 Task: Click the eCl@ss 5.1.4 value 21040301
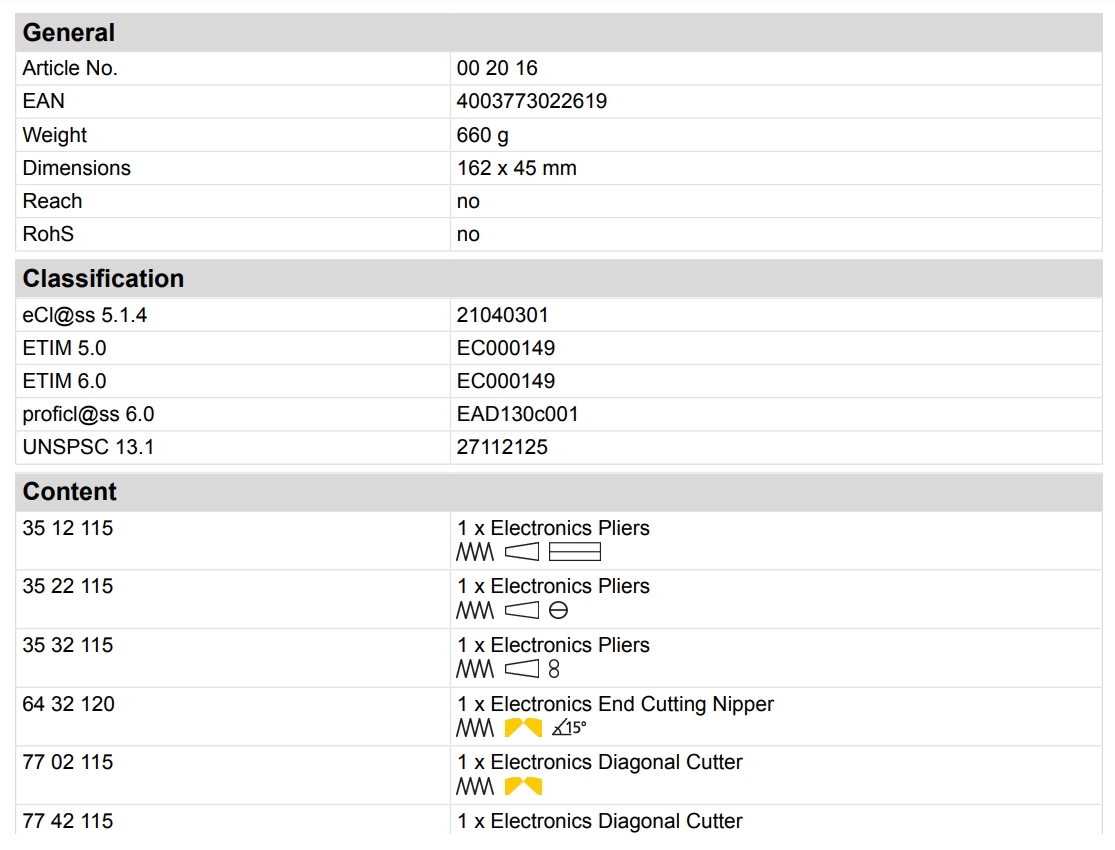502,315
